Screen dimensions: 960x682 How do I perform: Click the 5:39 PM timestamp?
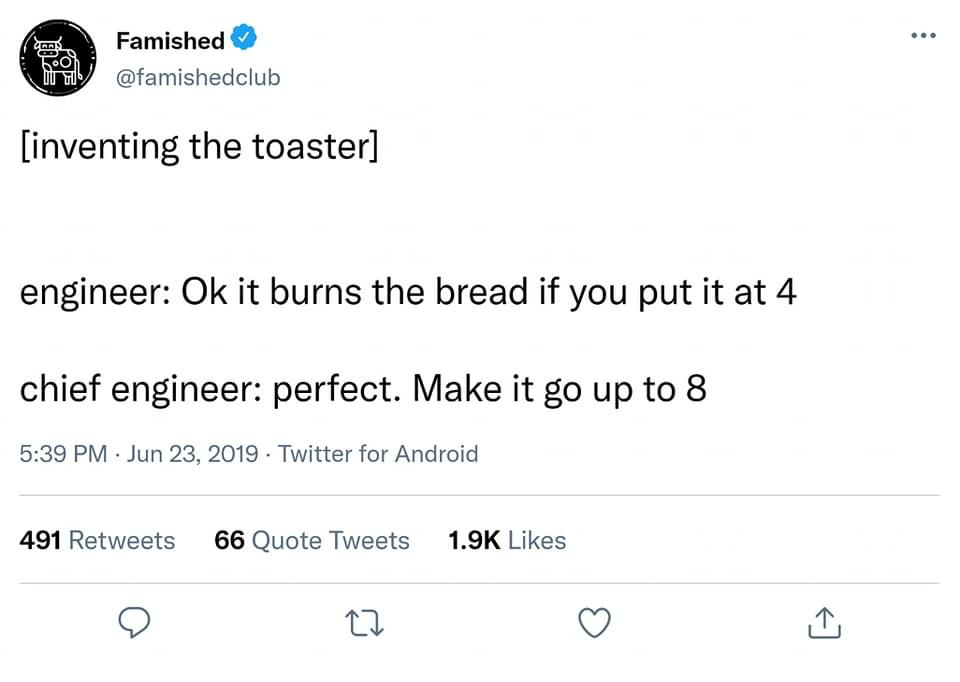63,454
